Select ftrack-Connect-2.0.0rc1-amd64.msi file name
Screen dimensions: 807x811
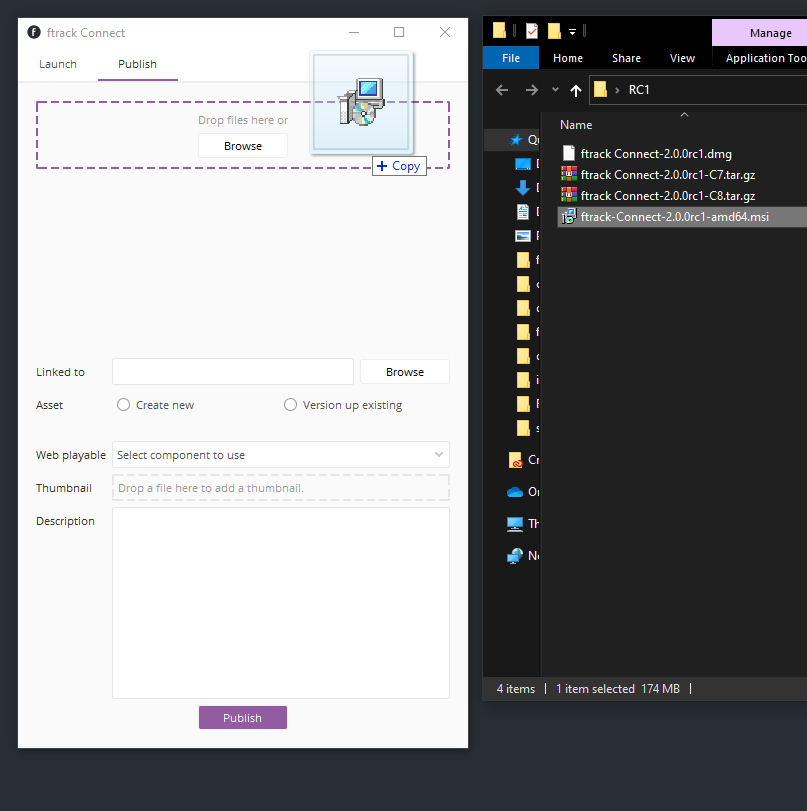click(x=675, y=217)
